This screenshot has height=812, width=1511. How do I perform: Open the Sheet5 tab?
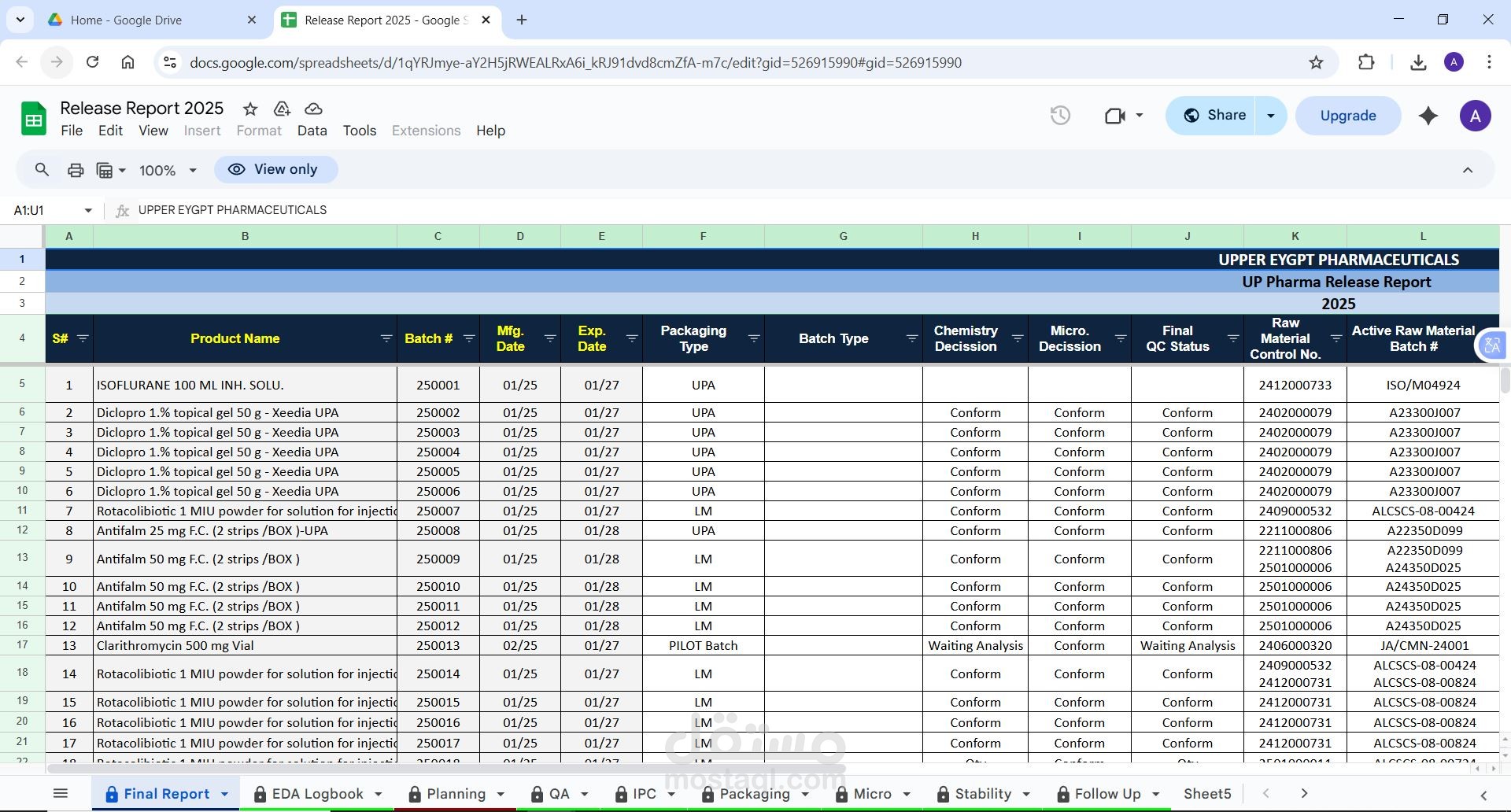[1207, 794]
